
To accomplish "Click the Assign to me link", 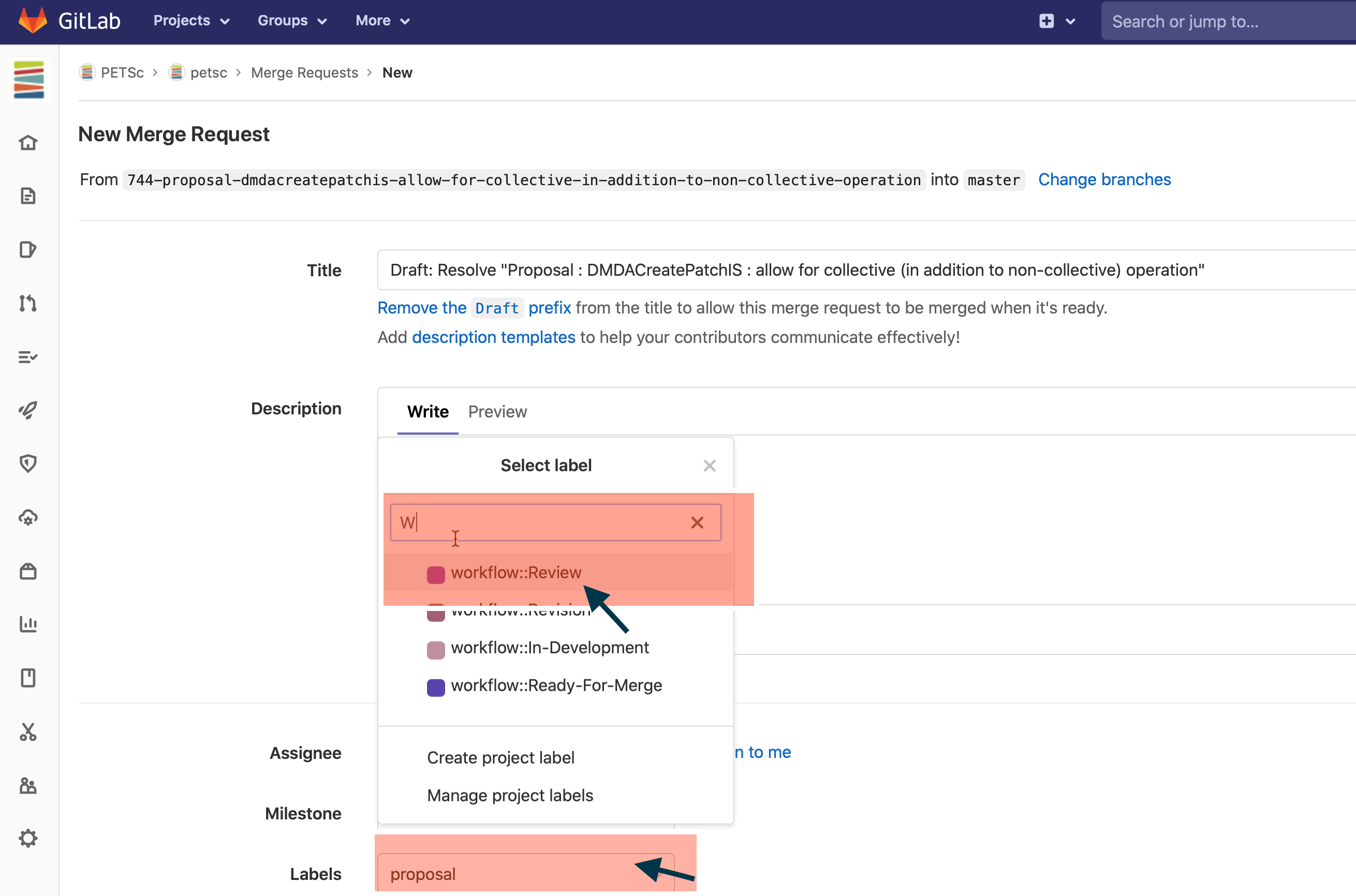I will [762, 752].
